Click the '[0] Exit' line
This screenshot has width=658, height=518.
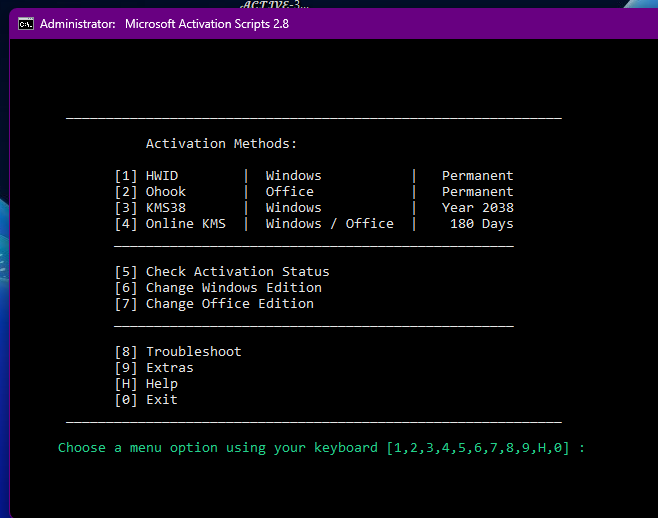(146, 399)
